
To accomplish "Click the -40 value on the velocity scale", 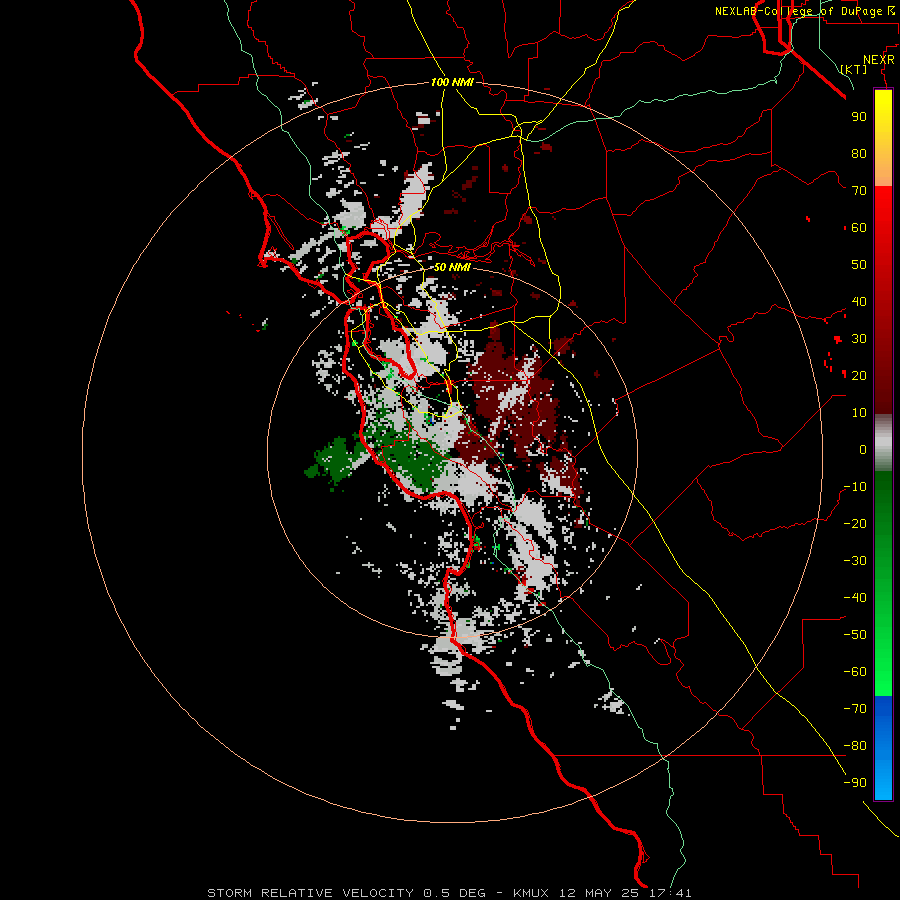I will point(855,598).
